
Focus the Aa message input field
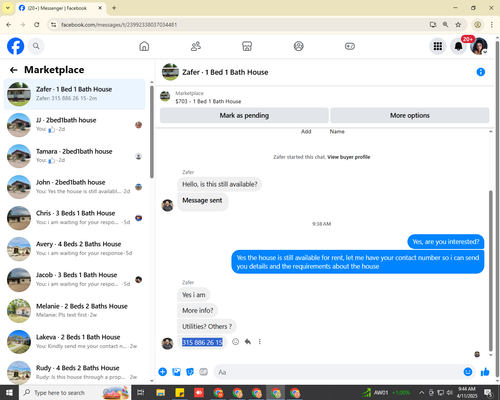pos(338,372)
